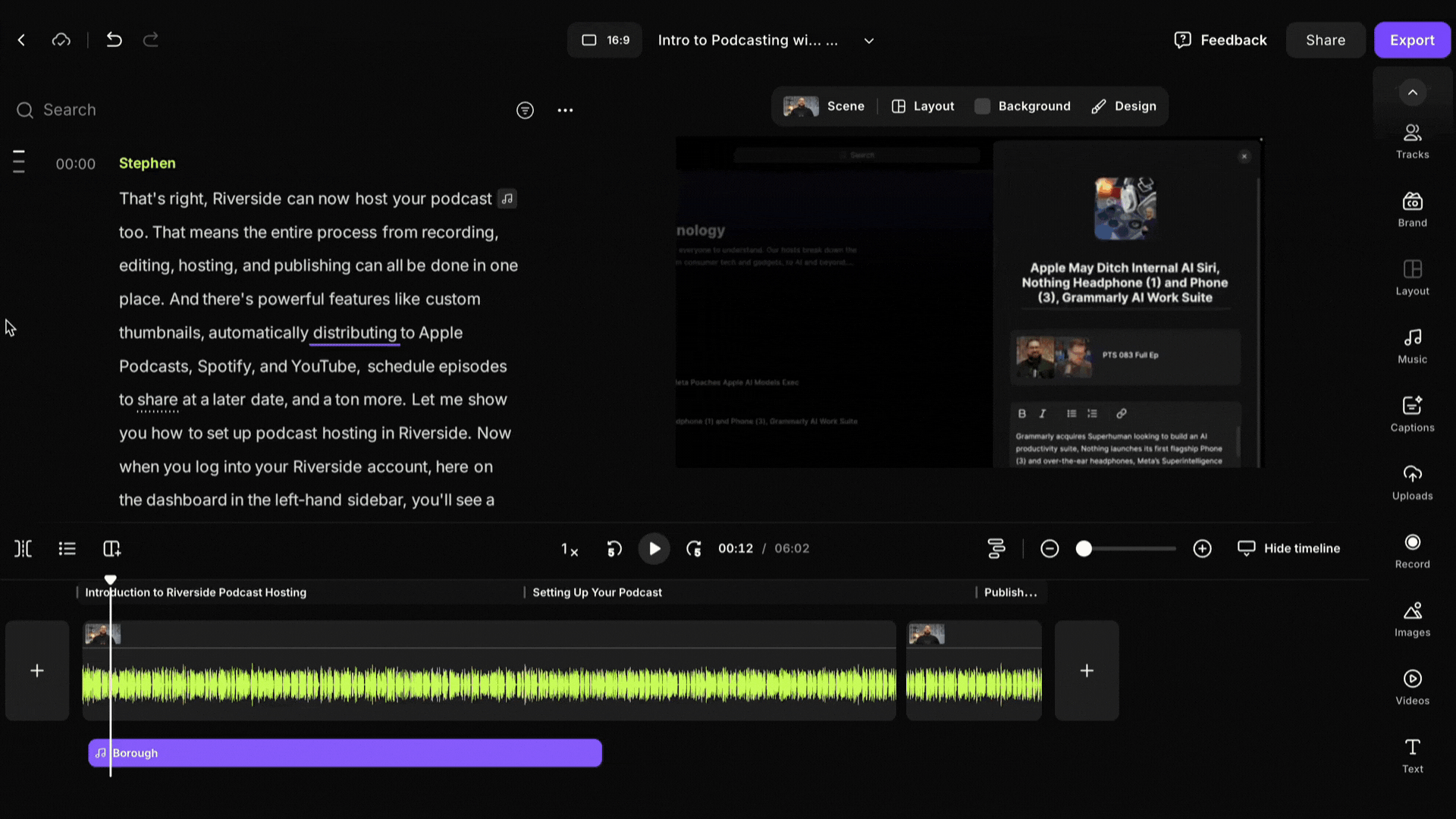This screenshot has height=819, width=1456.
Task: Expand the project title dropdown chevron
Action: tap(869, 41)
